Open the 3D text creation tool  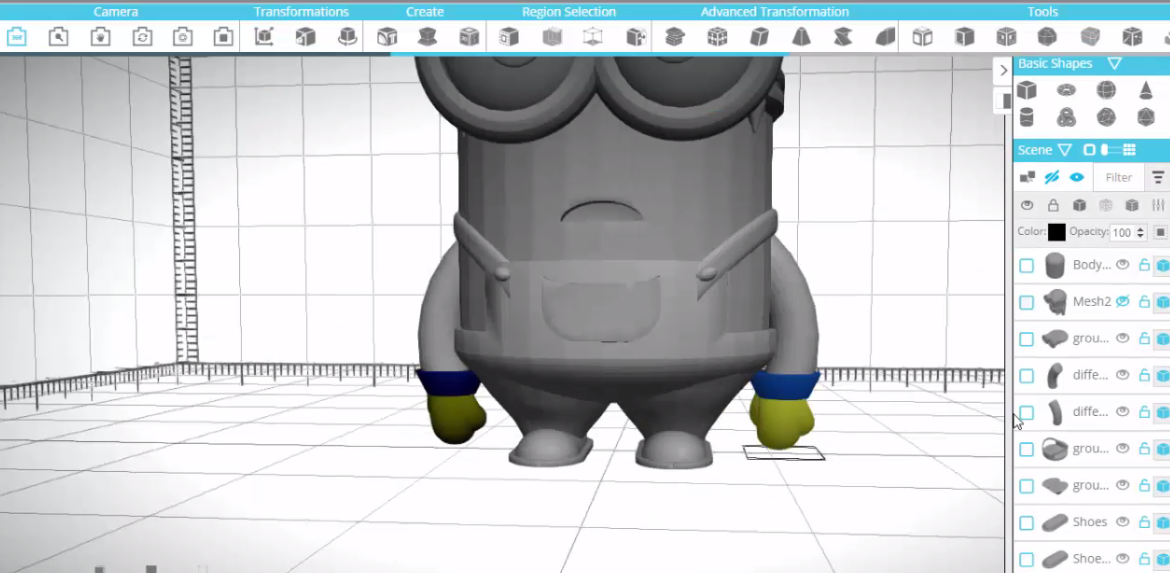pyautogui.click(x=387, y=37)
